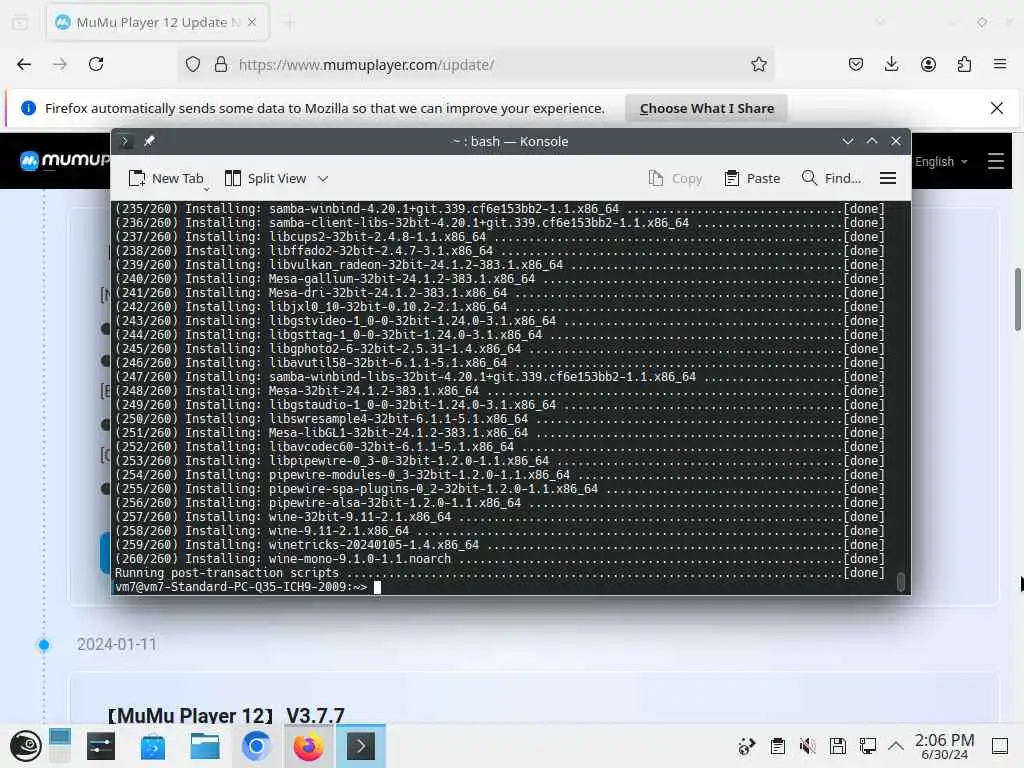Click Split View in Konsole

coord(265,178)
